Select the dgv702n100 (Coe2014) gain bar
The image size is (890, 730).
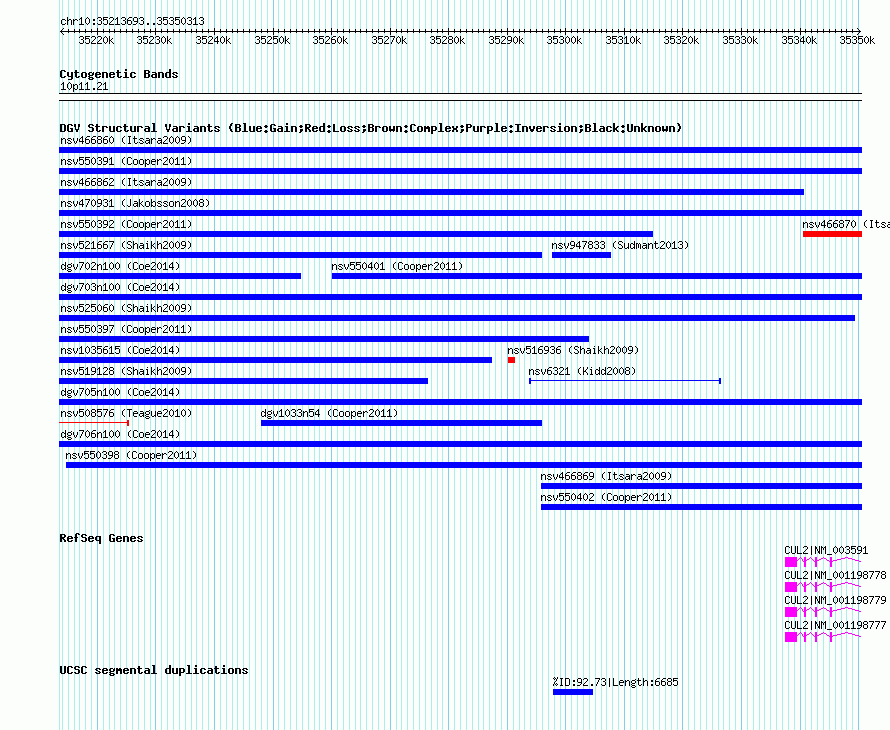point(180,276)
